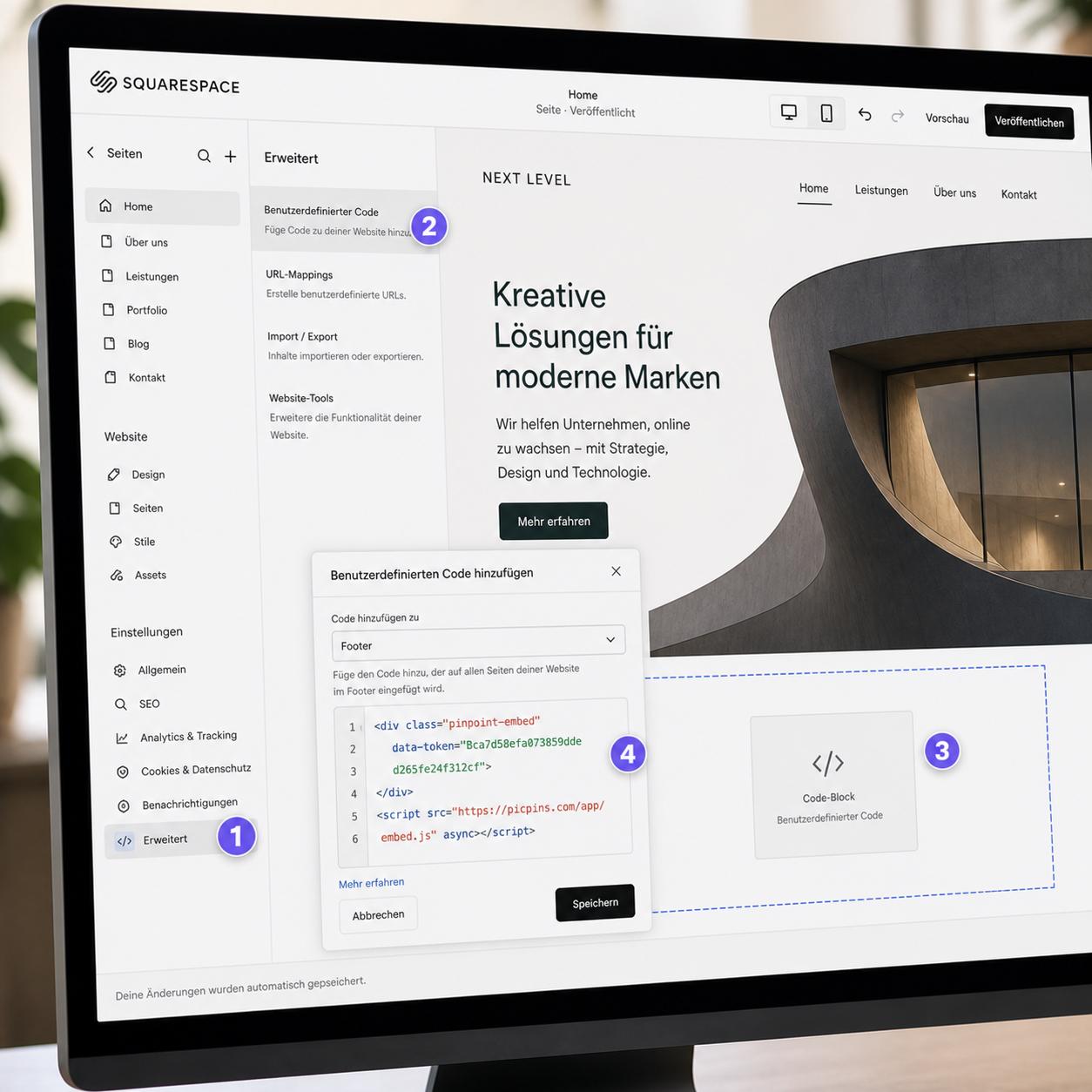Image resolution: width=1092 pixels, height=1092 pixels.
Task: Click the Einstellungen section label
Action: (146, 632)
